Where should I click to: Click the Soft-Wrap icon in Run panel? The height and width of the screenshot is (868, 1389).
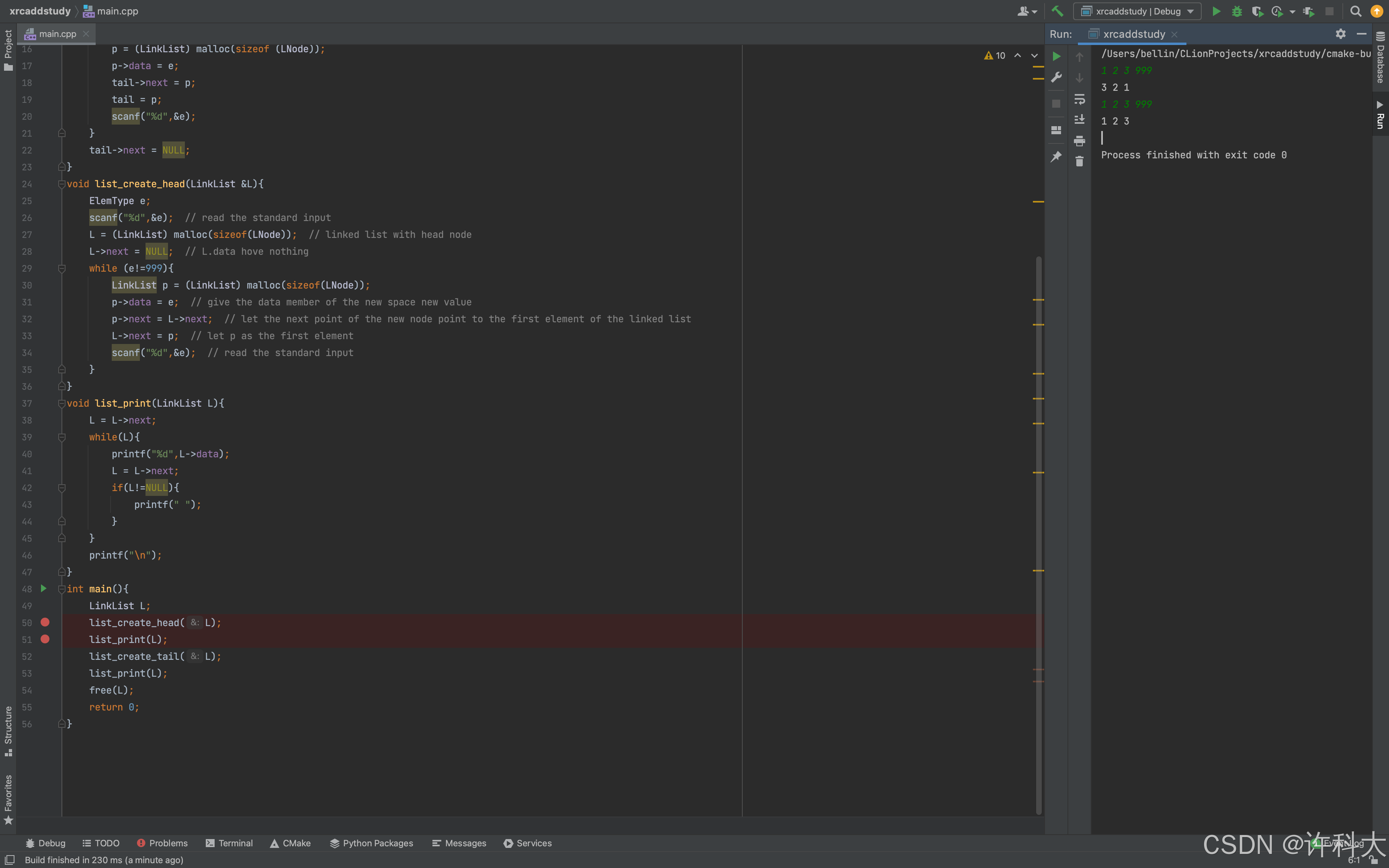tap(1079, 99)
